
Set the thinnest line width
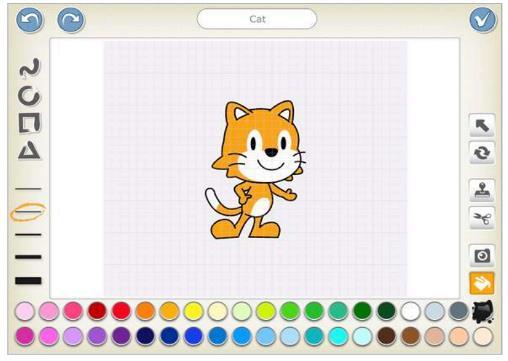[28, 189]
